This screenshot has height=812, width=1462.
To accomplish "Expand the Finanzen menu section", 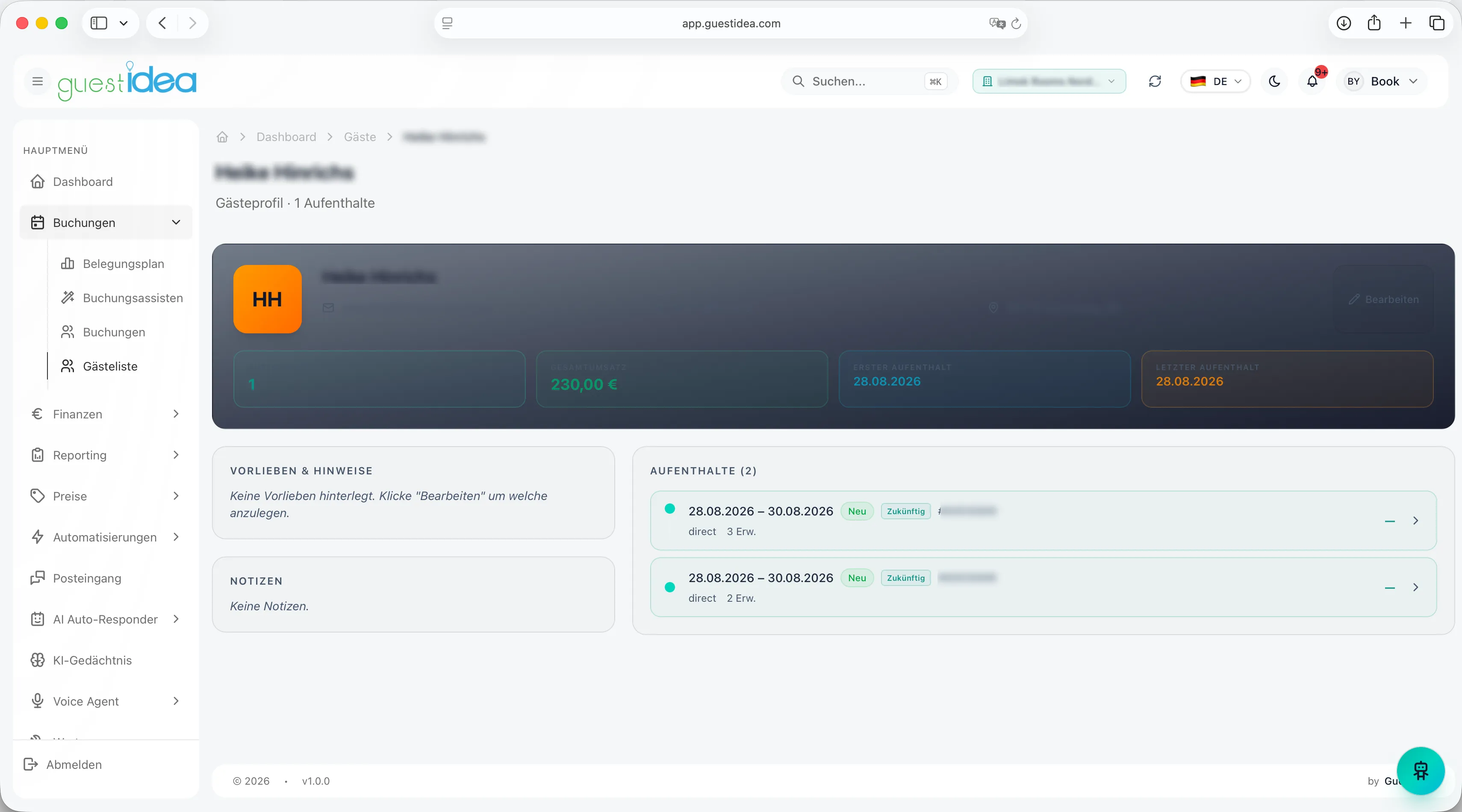I will (106, 414).
